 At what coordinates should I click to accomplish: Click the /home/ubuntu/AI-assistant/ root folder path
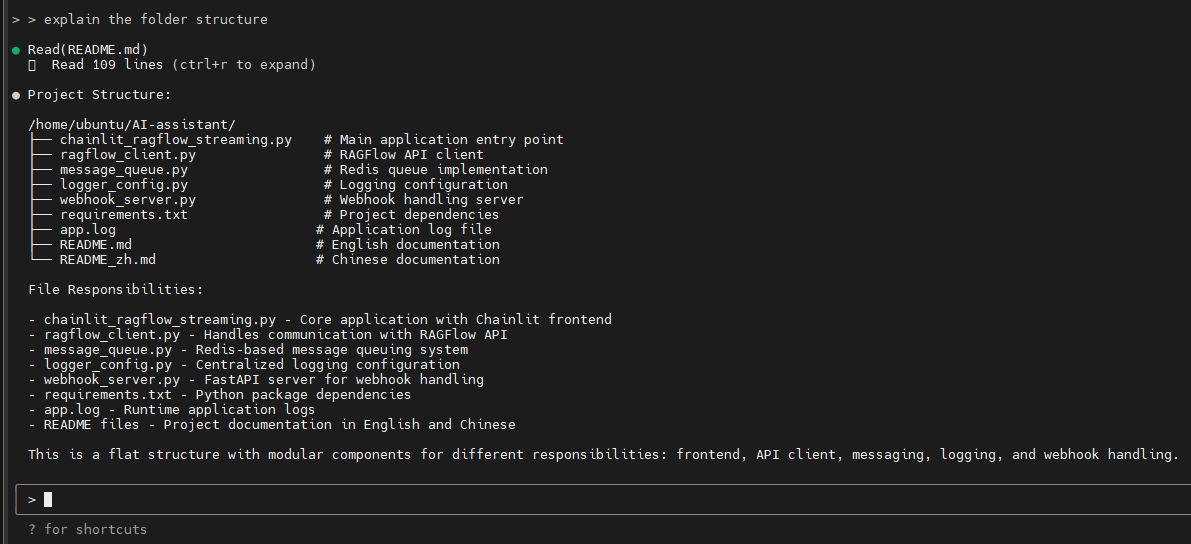[x=131, y=125]
